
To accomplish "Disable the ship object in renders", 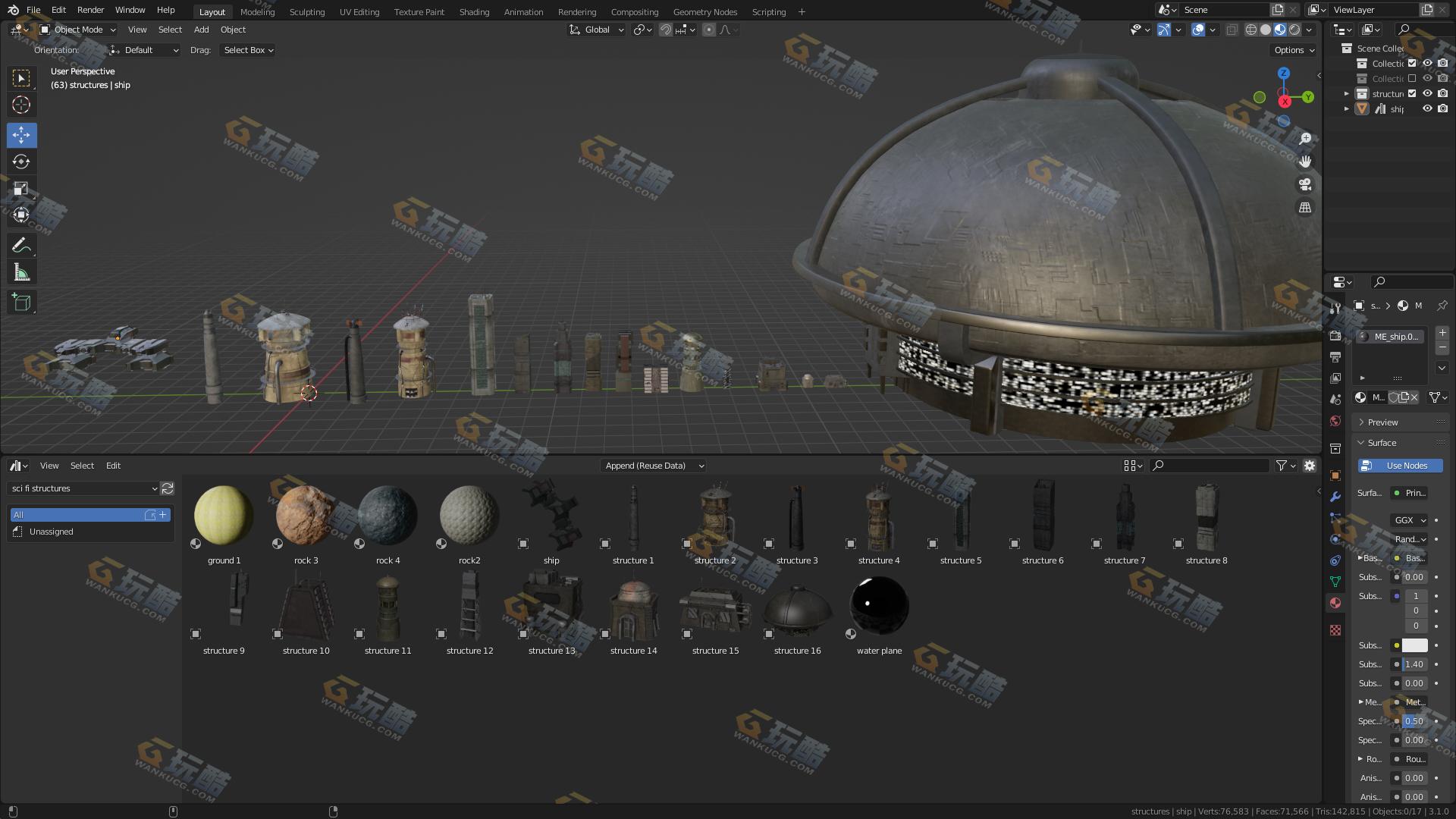I will coord(1442,108).
